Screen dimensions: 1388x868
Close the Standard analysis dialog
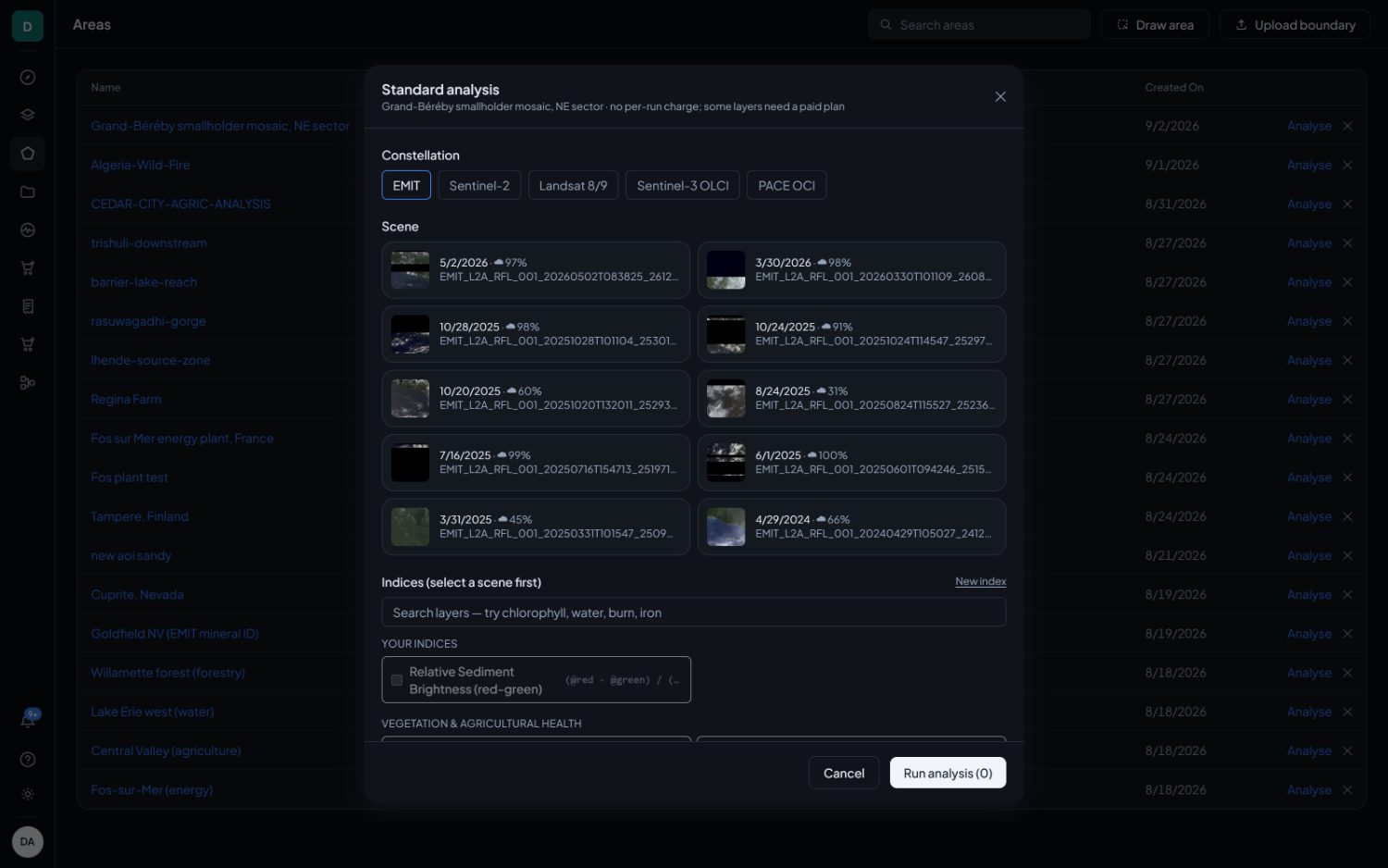[x=1000, y=97]
